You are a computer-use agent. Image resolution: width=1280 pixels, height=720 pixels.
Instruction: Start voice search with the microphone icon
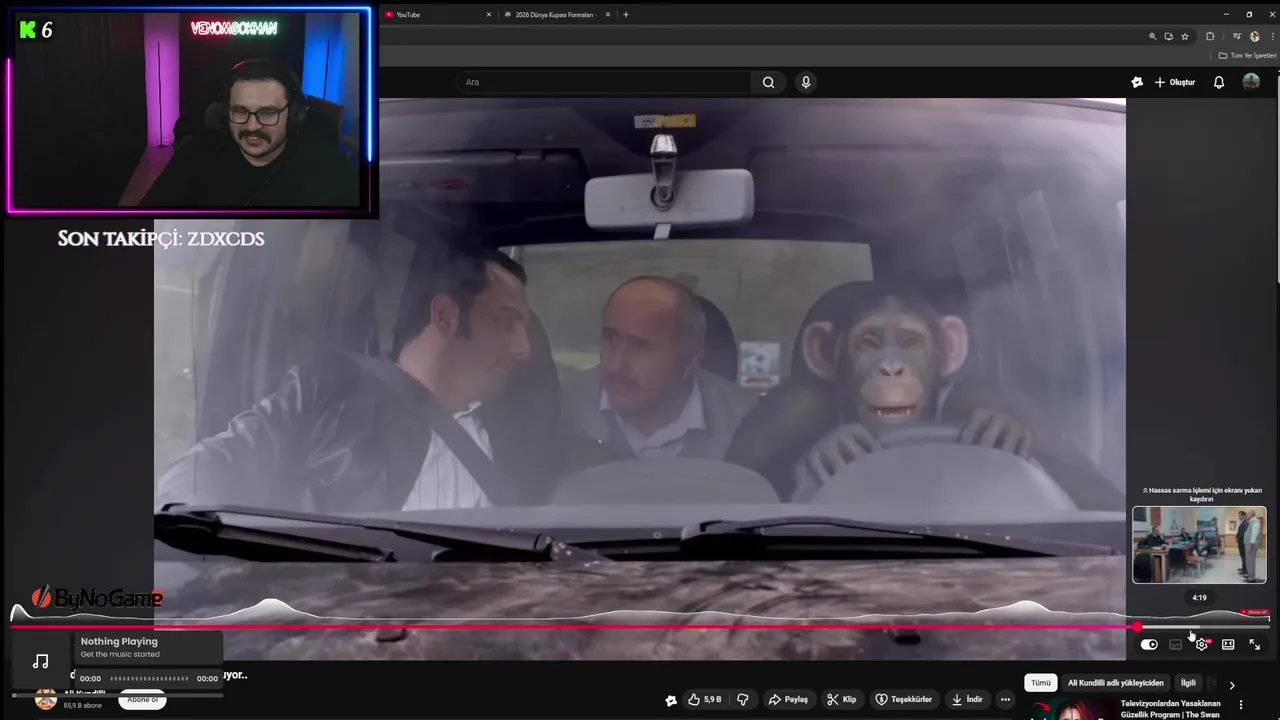point(806,82)
